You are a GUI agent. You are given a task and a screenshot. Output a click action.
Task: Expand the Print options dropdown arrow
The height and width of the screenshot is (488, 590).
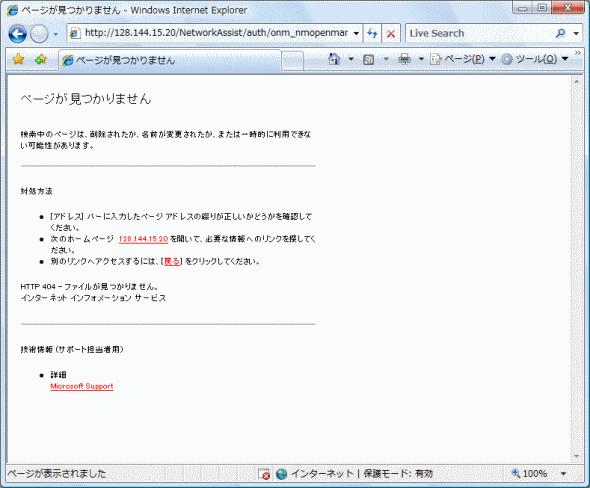click(421, 59)
